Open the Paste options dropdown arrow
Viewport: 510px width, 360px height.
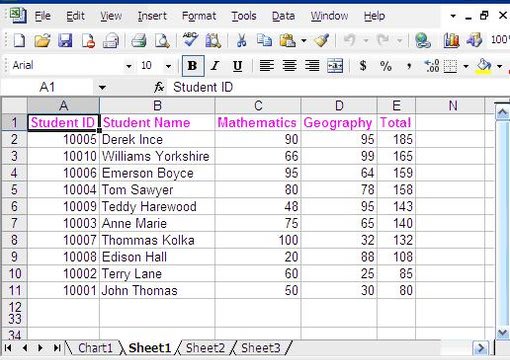tap(304, 41)
